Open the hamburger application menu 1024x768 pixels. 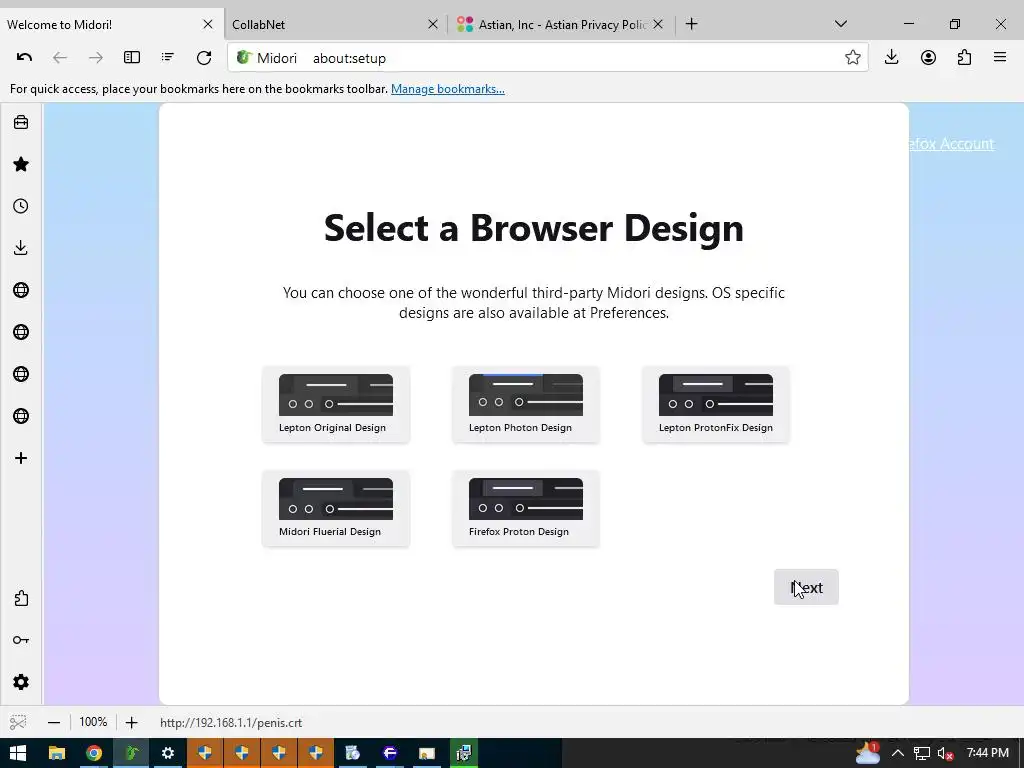[1000, 57]
